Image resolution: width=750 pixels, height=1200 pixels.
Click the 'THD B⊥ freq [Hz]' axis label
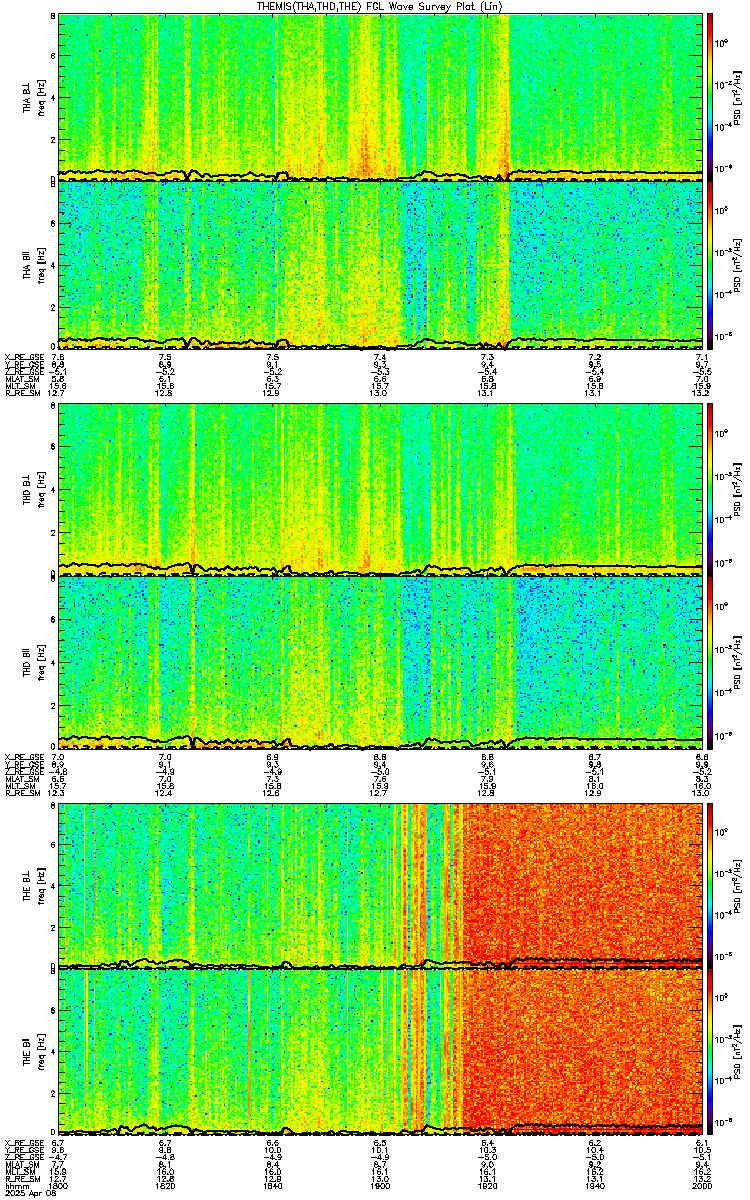click(32, 490)
